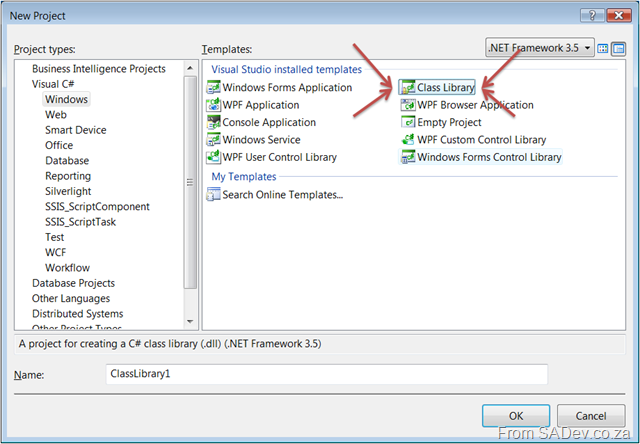Click the Search Online Templates icon
The width and height of the screenshot is (640, 444).
coord(213,195)
